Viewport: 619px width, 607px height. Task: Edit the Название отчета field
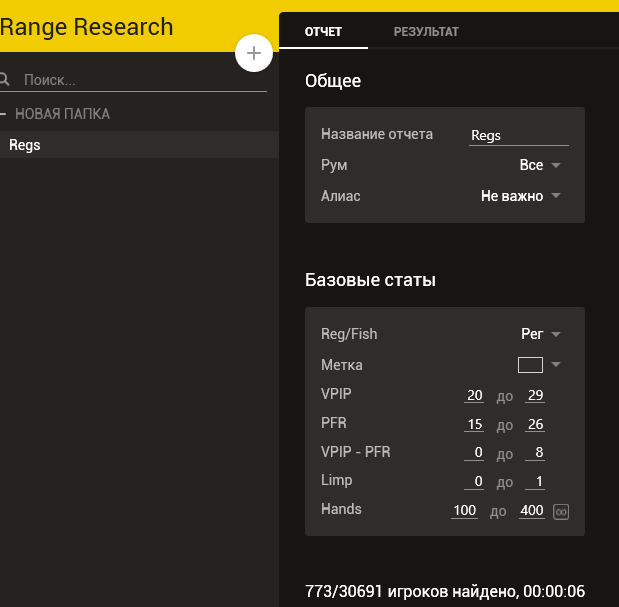(518, 136)
